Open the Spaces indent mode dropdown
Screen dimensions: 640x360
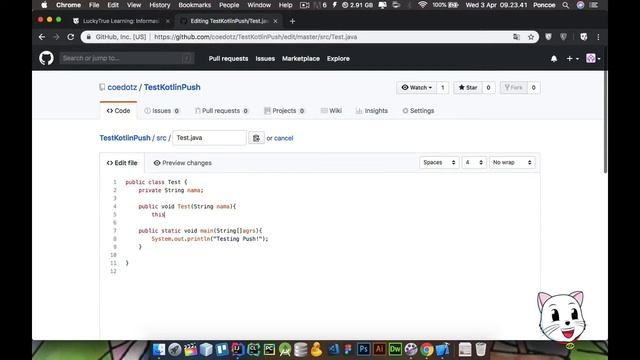coord(439,162)
